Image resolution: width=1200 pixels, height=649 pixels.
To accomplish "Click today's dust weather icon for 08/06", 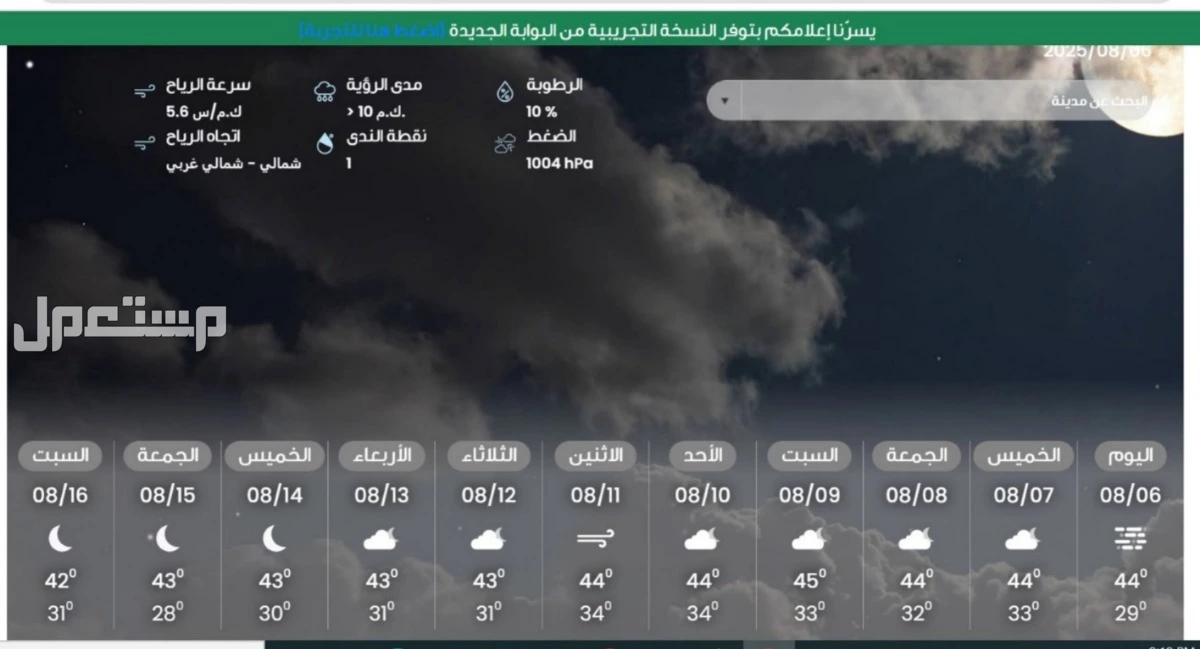I will tap(1130, 540).
